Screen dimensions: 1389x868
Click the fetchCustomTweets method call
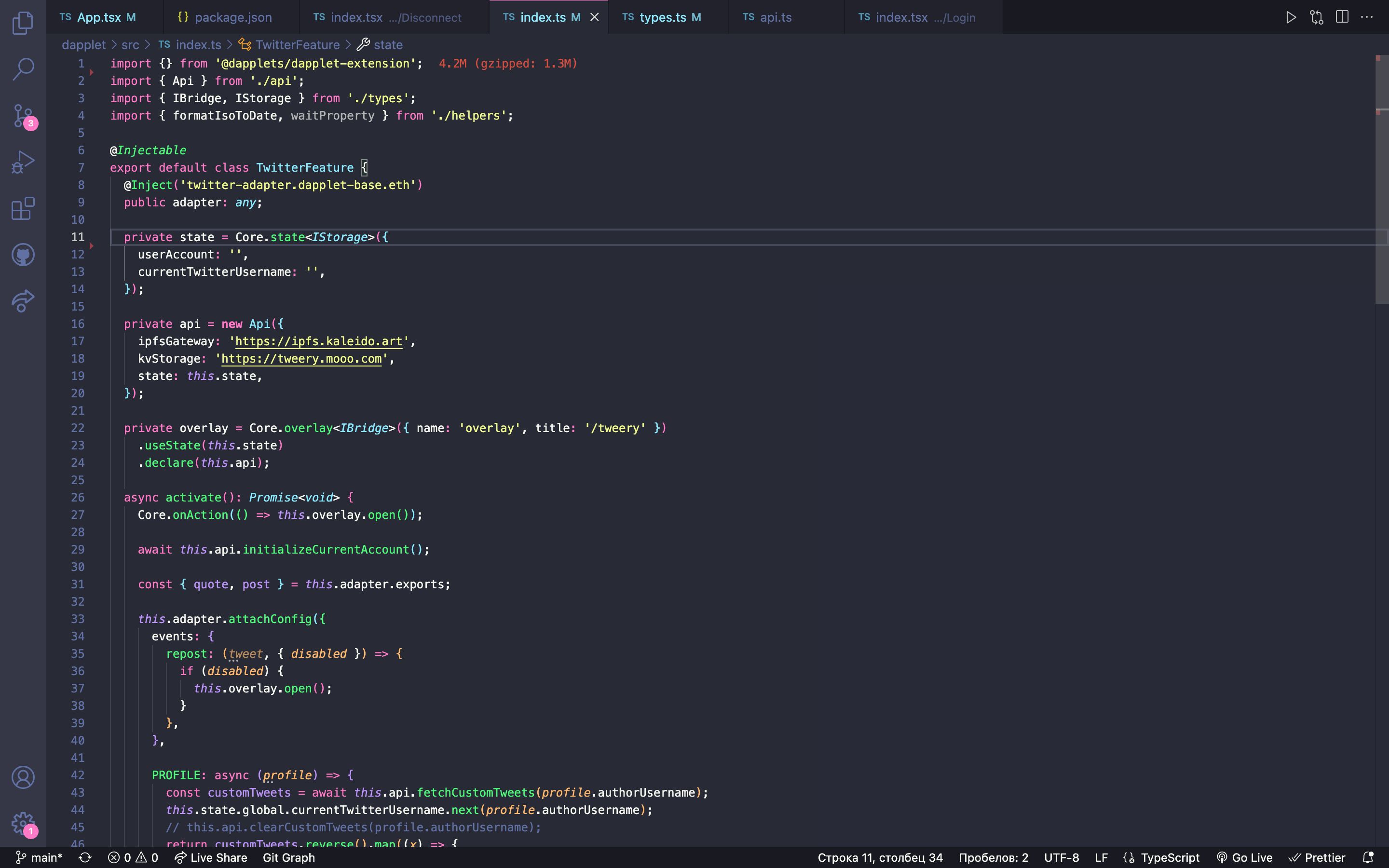click(475, 792)
